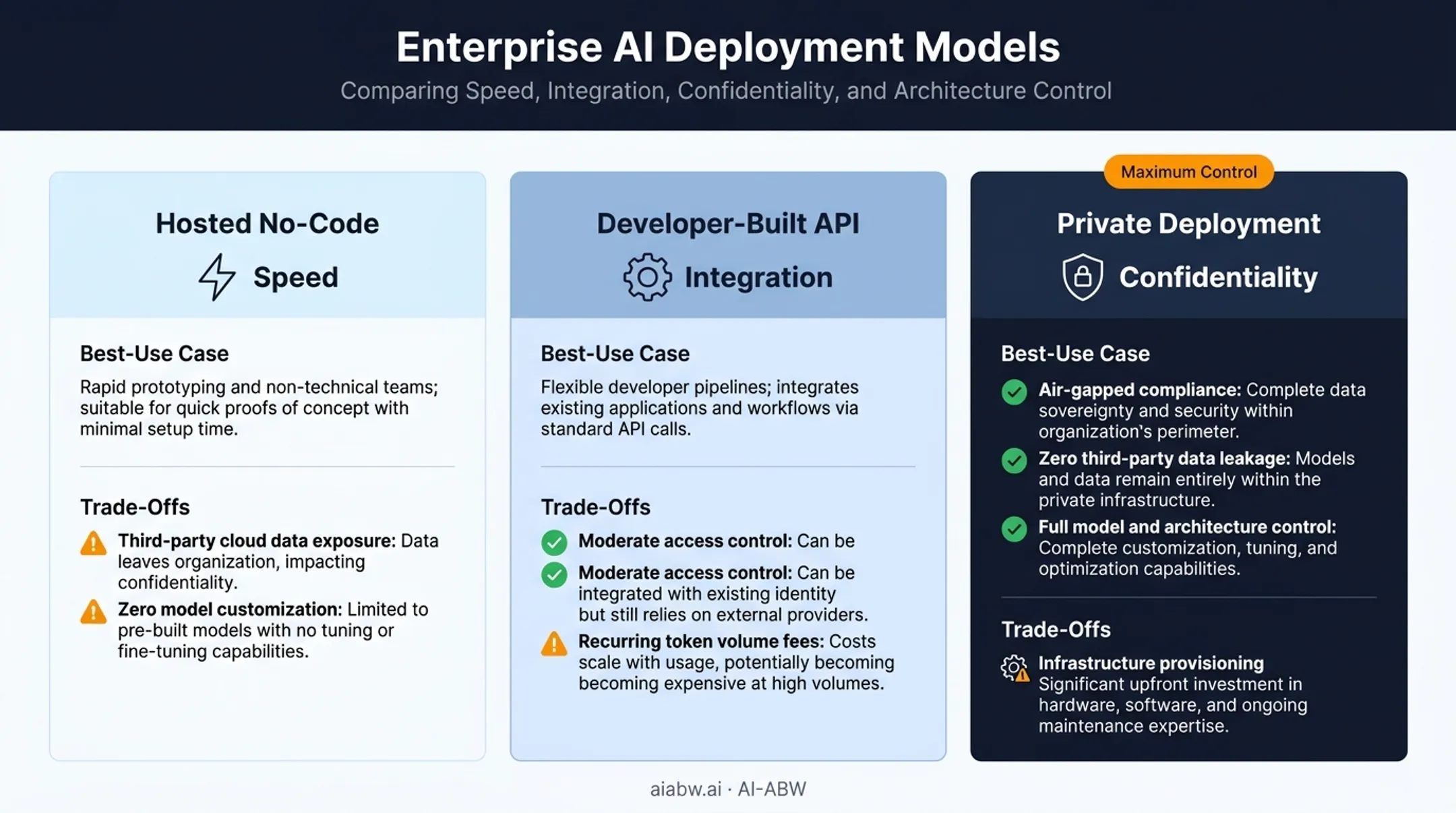This screenshot has height=813, width=1456.
Task: Click the Zero model customization label
Action: click(230, 609)
